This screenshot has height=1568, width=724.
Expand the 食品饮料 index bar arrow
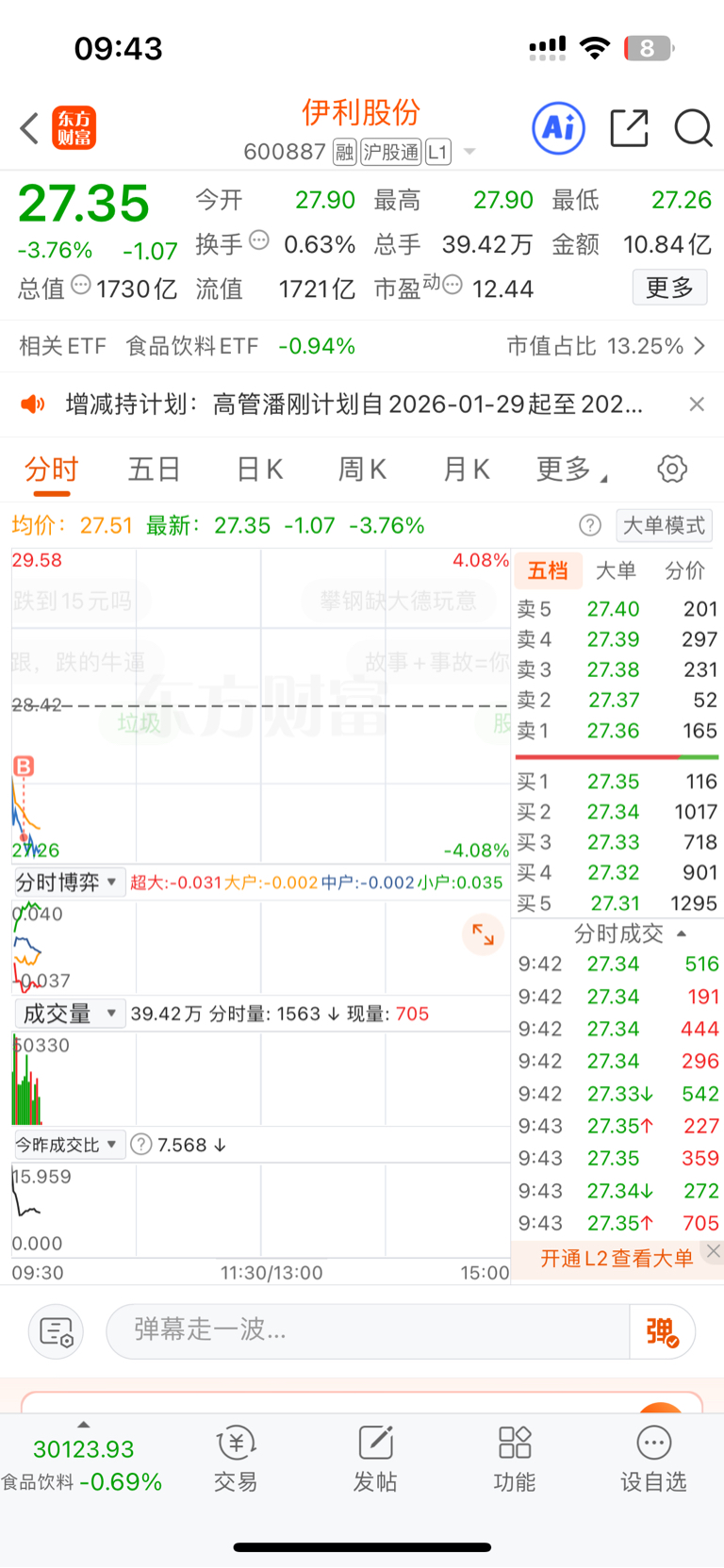[83, 1425]
